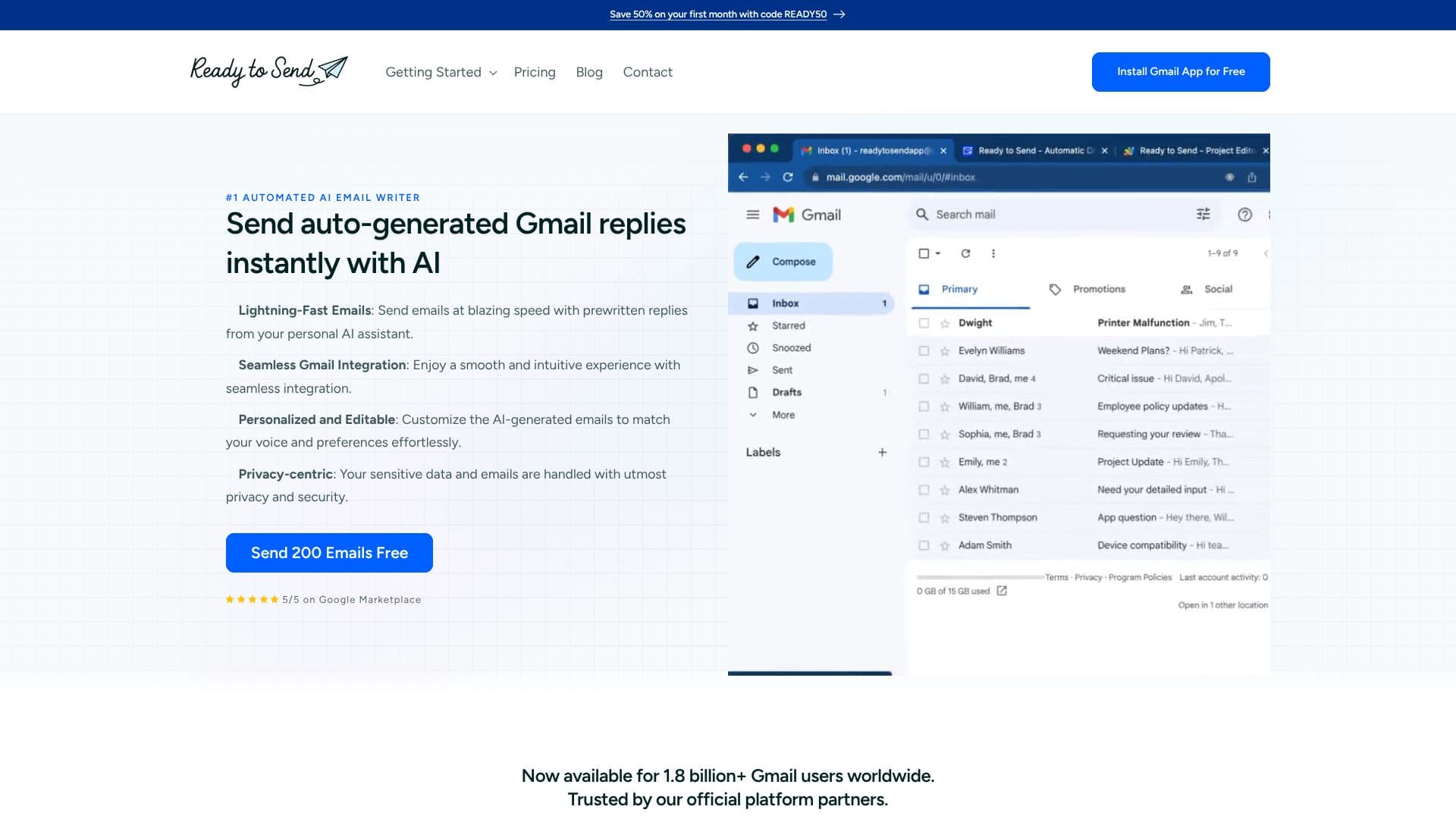
Task: Click the Gmail logo in screenshot
Action: [x=807, y=215]
